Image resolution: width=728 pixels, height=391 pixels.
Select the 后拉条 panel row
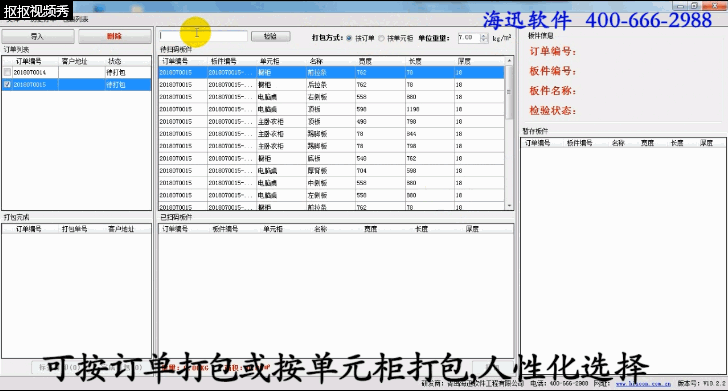pyautogui.click(x=332, y=85)
